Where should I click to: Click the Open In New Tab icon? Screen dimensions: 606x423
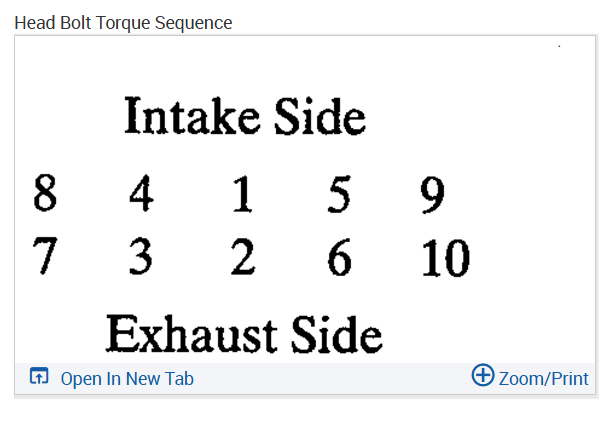39,378
